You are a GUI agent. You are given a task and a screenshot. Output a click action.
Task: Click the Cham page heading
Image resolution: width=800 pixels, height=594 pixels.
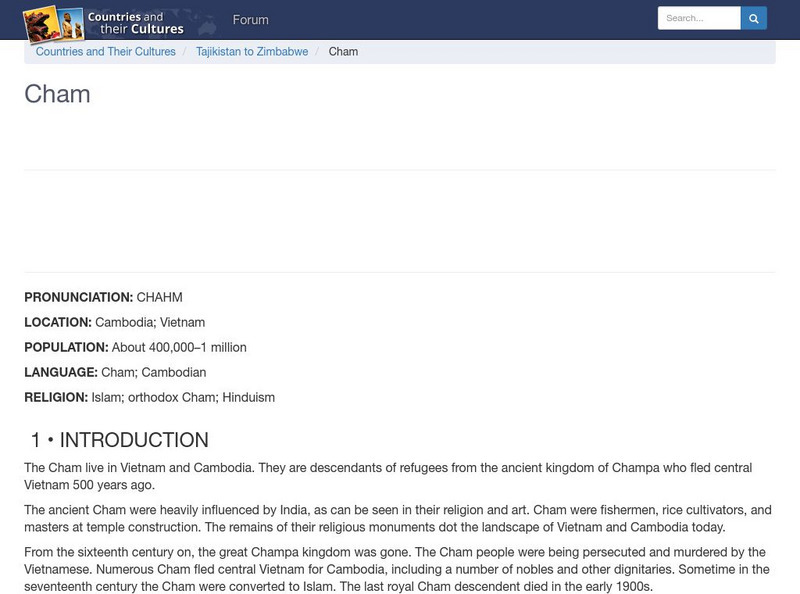point(57,94)
